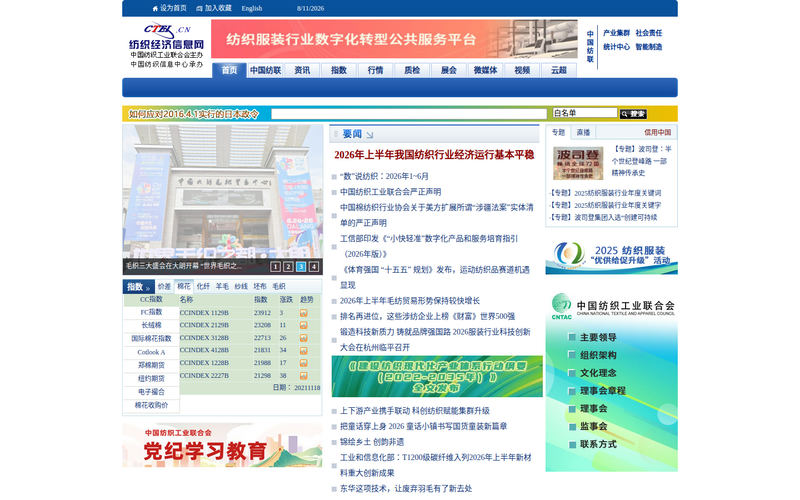Click the 纺织服装行业数字化转型公共服务平台 banner
The width and height of the screenshot is (800, 500).
pyautogui.click(x=394, y=39)
